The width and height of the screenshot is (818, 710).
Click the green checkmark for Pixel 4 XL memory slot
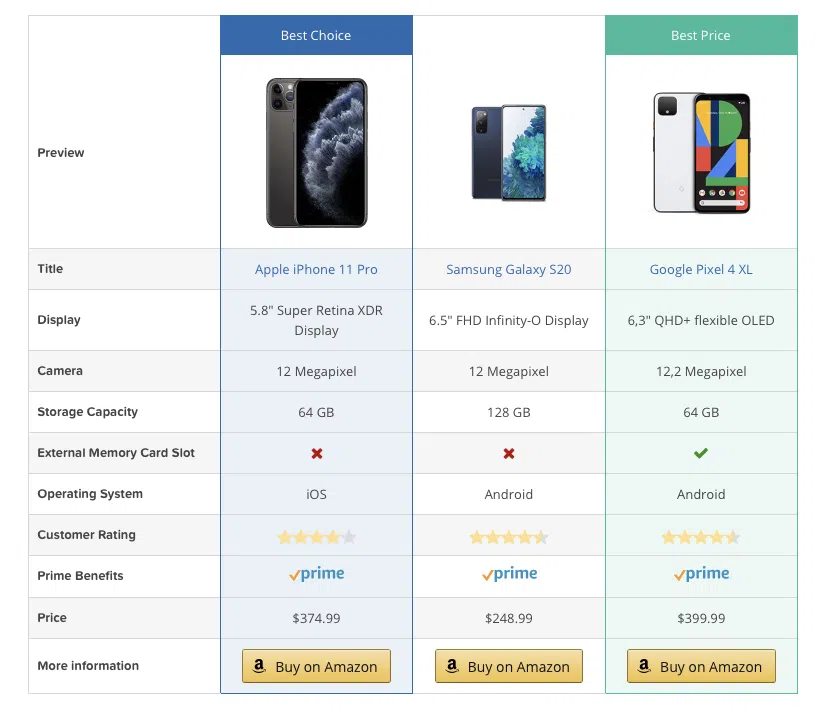coord(701,453)
